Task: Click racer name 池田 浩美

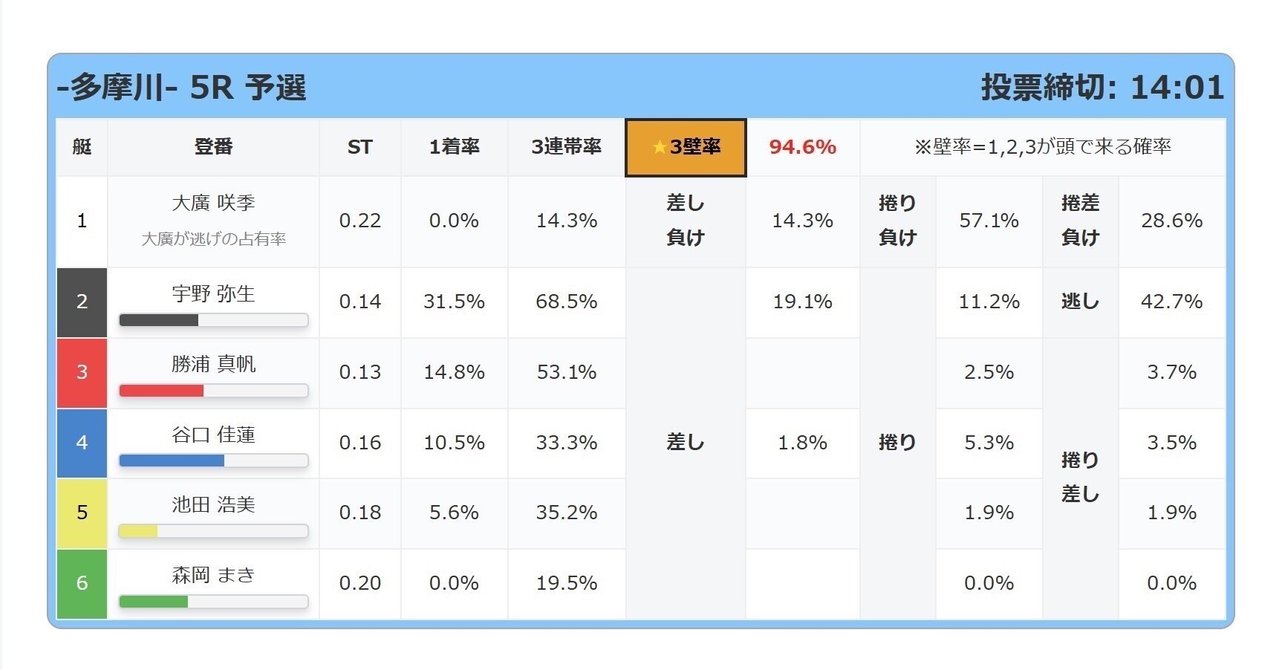Action: pos(213,504)
